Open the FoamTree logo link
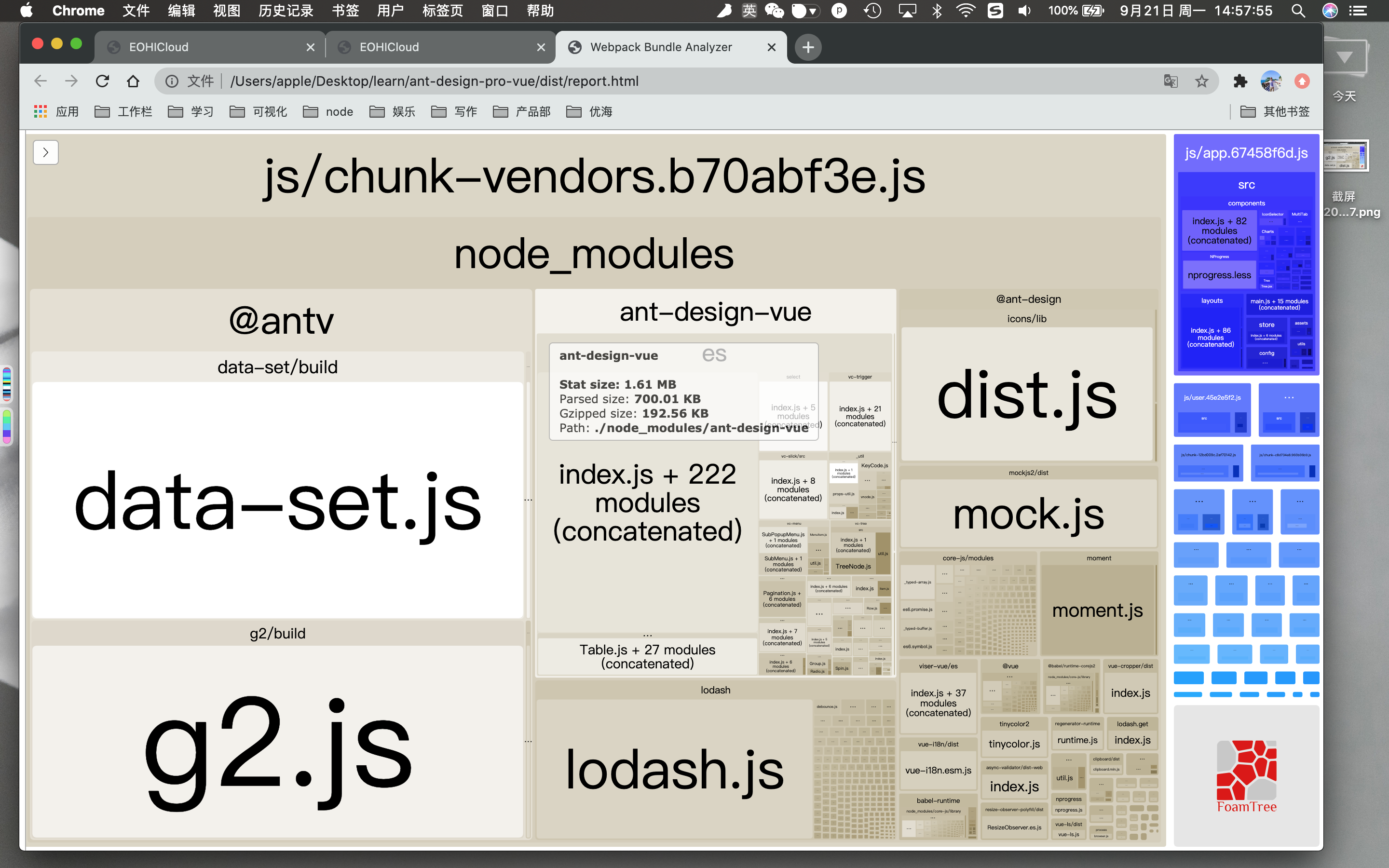 (x=1246, y=776)
